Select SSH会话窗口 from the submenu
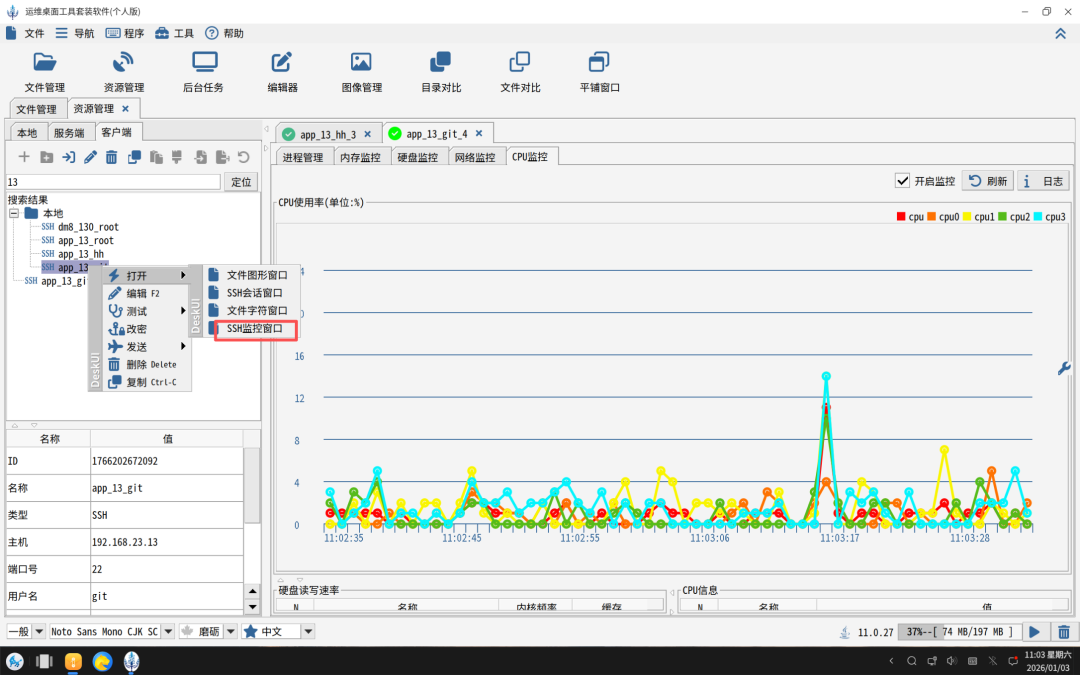The height and width of the screenshot is (675, 1080). tap(251, 293)
